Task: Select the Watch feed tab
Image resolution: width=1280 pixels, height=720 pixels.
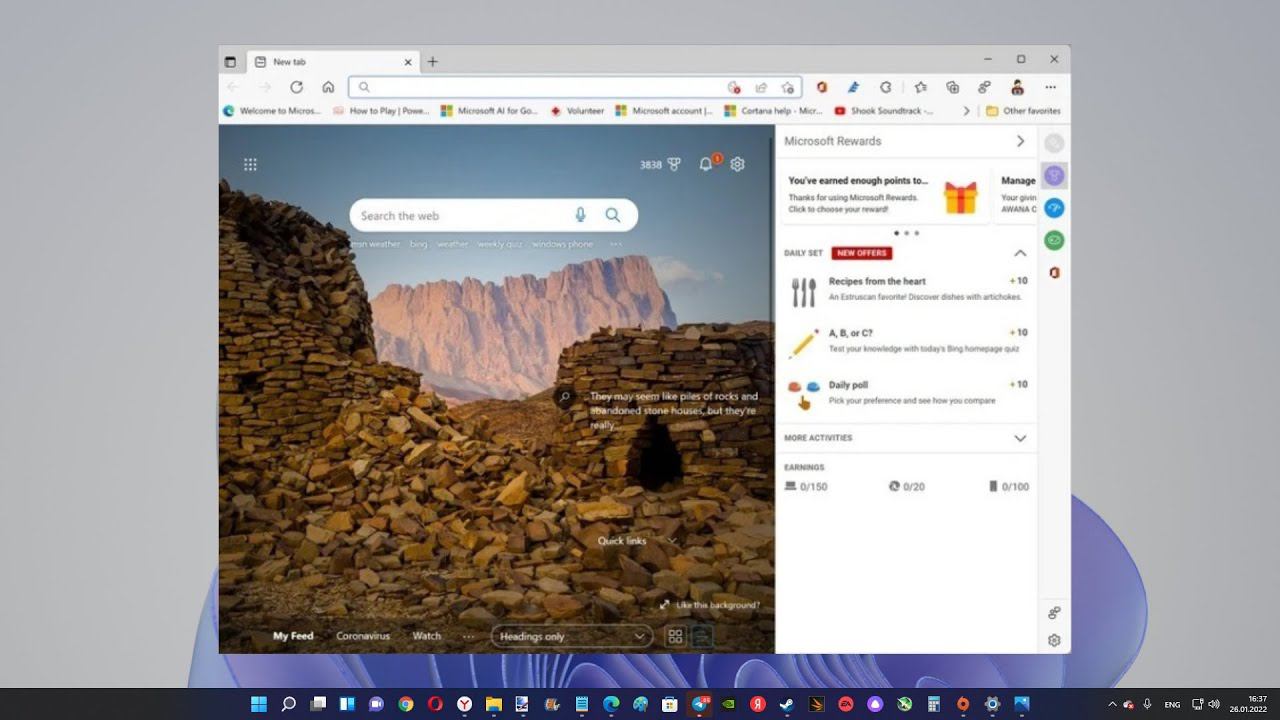Action: [427, 636]
